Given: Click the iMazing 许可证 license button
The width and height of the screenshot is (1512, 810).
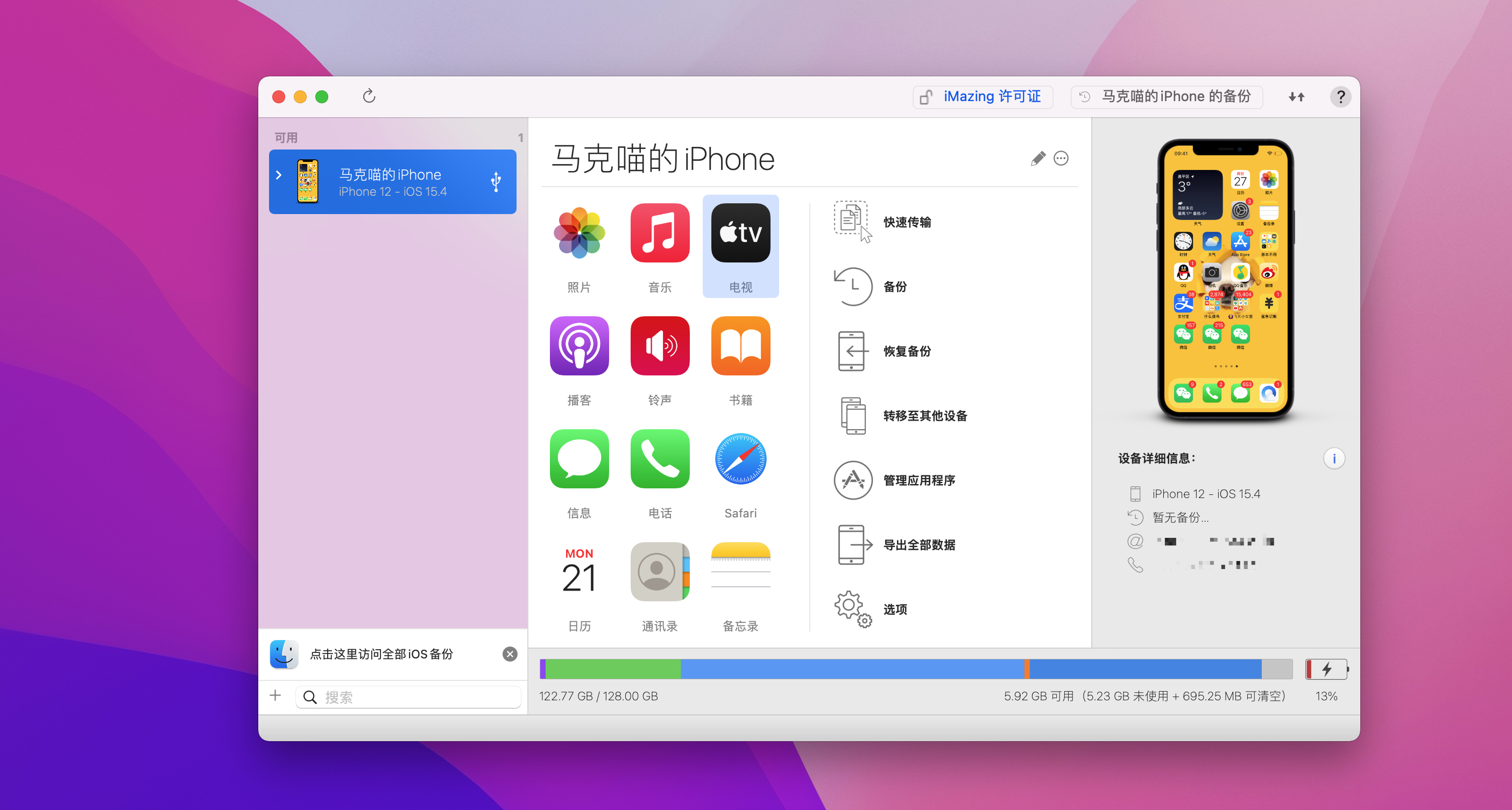Looking at the screenshot, I should [982, 96].
